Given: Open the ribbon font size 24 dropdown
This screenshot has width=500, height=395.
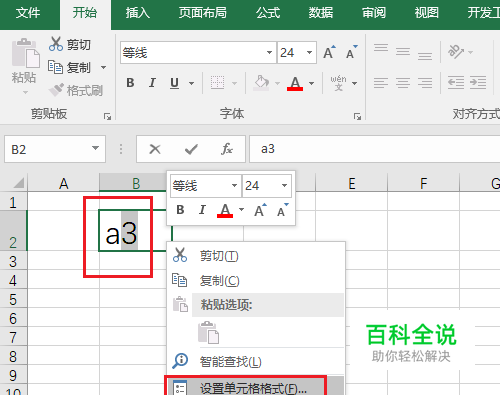Looking at the screenshot, I should (309, 52).
